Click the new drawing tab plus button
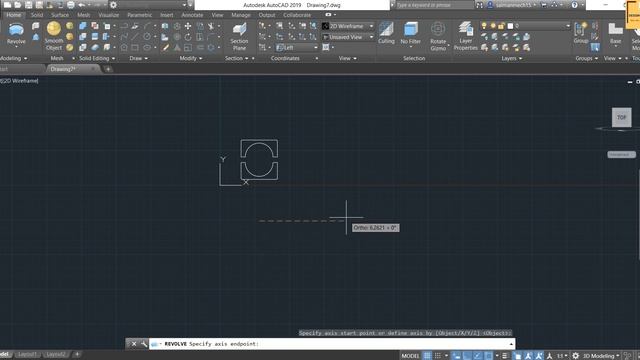Viewport: 640px width, 360px height. [x=108, y=69]
